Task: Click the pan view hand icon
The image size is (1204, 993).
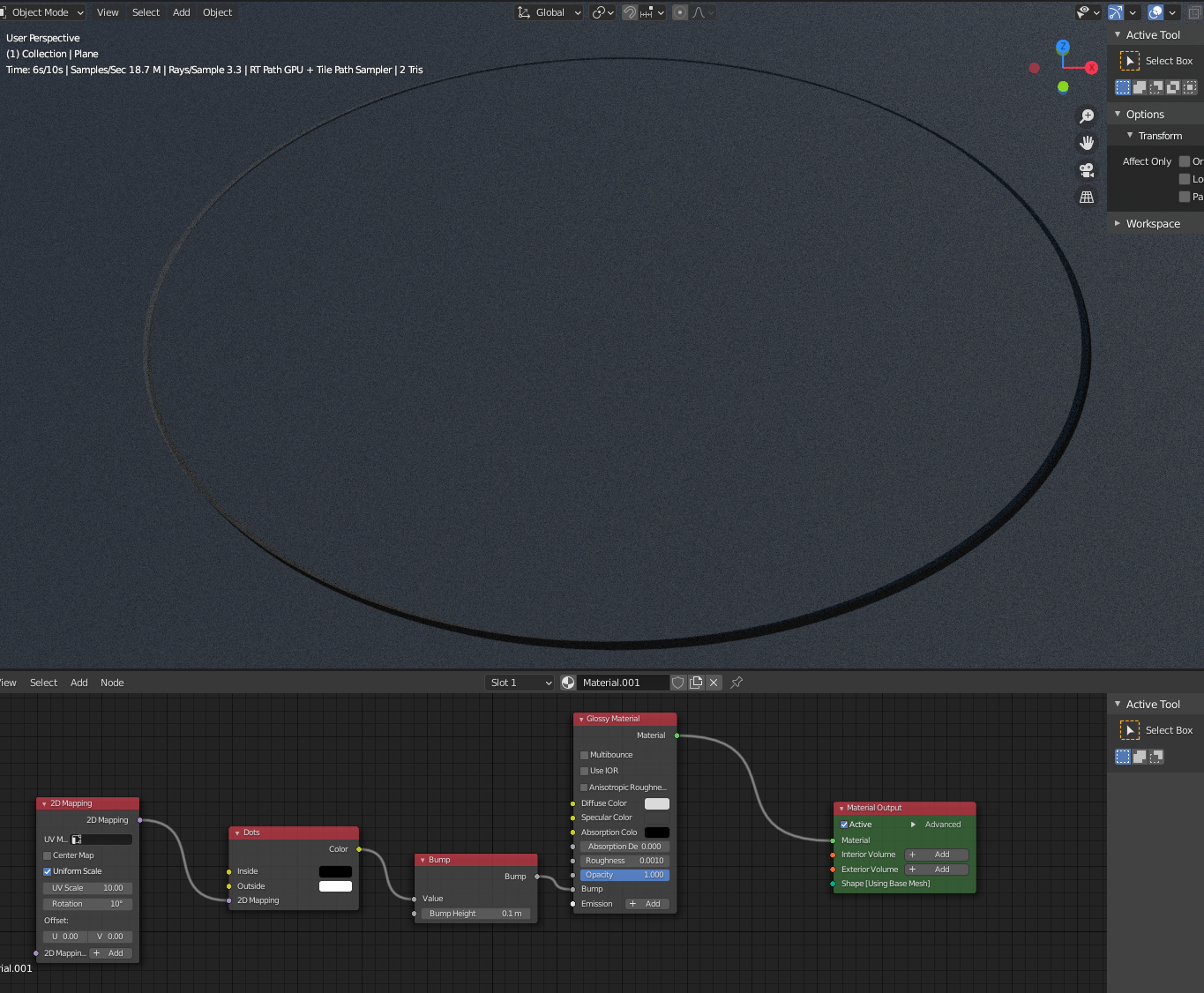Action: (1087, 143)
